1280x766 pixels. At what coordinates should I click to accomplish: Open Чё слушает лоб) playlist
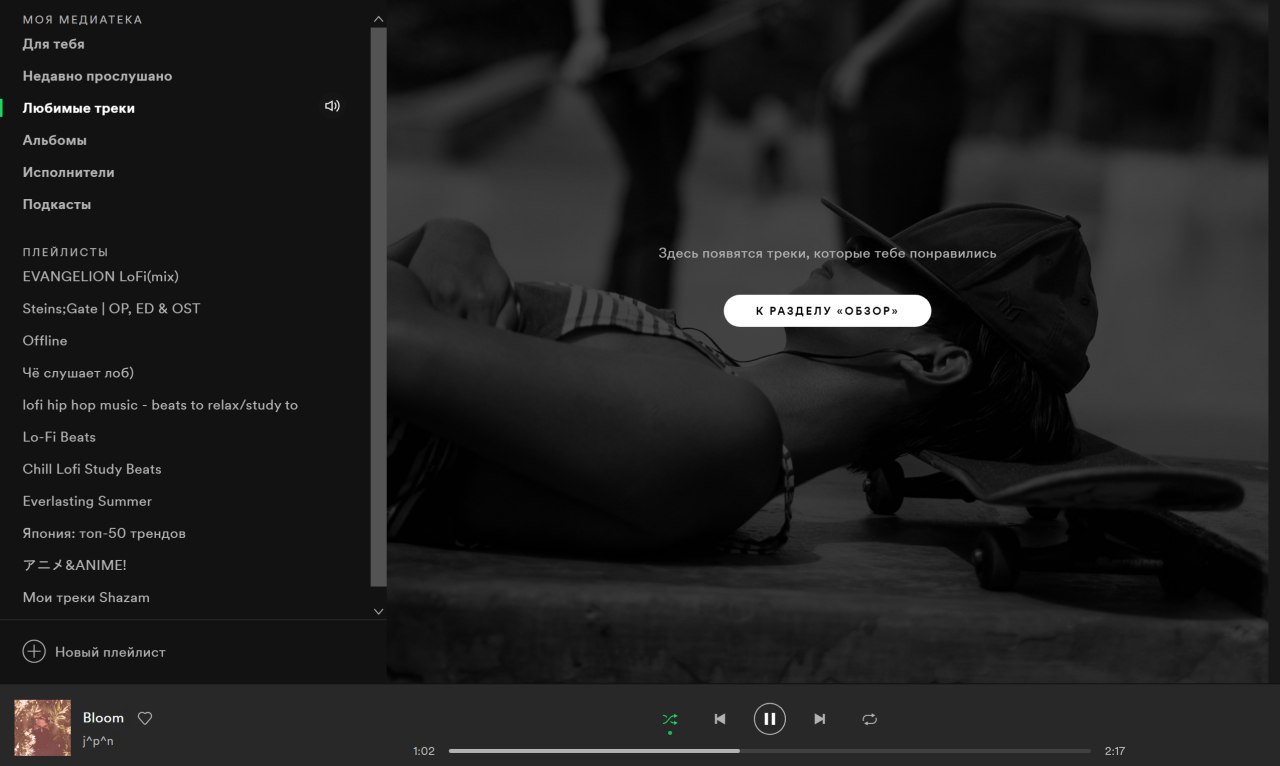point(78,373)
